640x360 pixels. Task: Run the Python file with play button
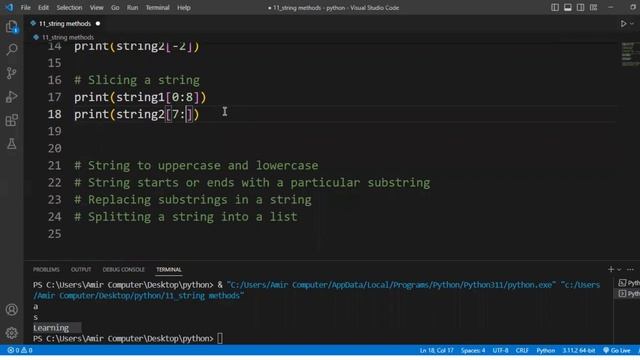click(x=623, y=24)
